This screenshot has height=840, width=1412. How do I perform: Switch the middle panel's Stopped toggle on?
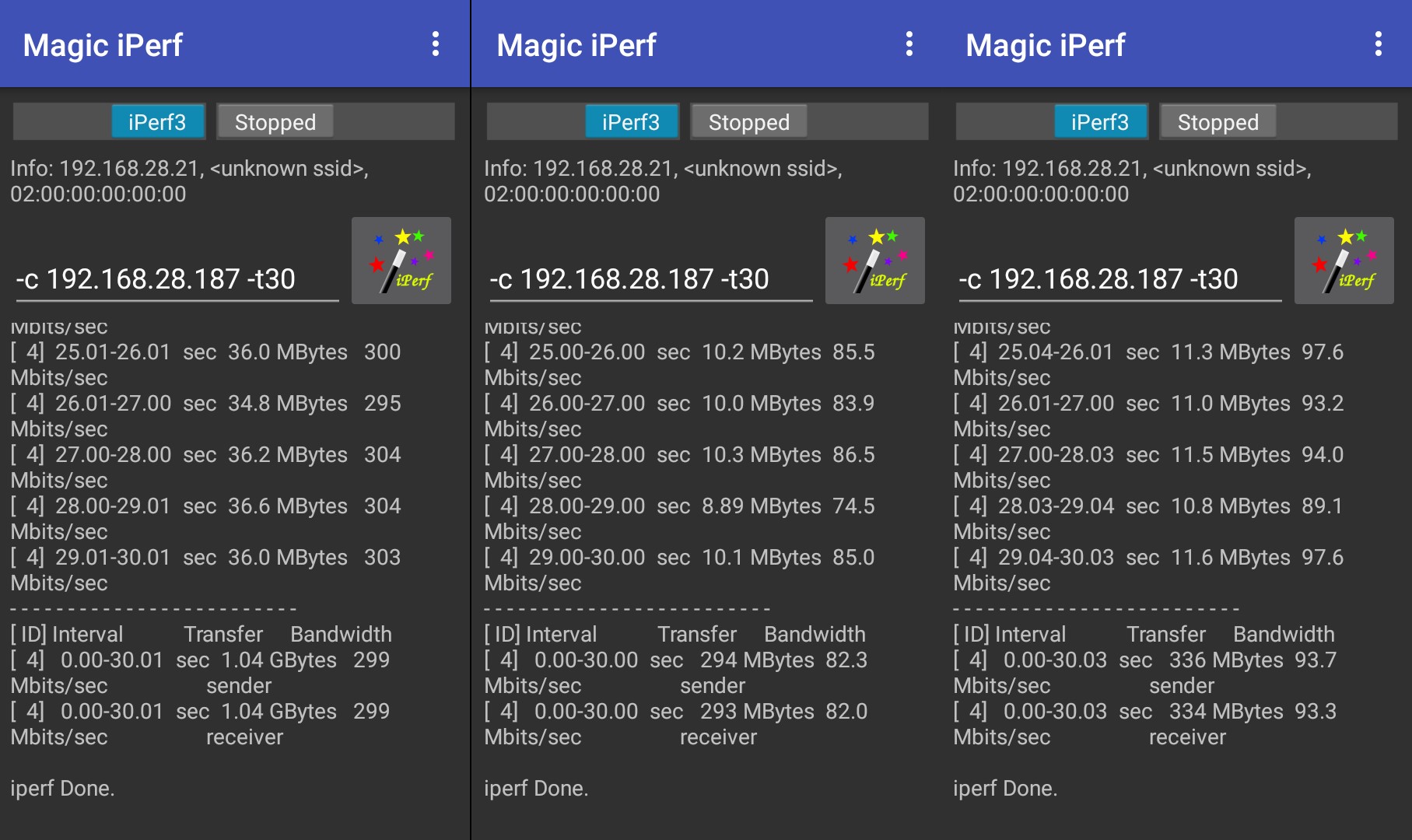[x=749, y=122]
